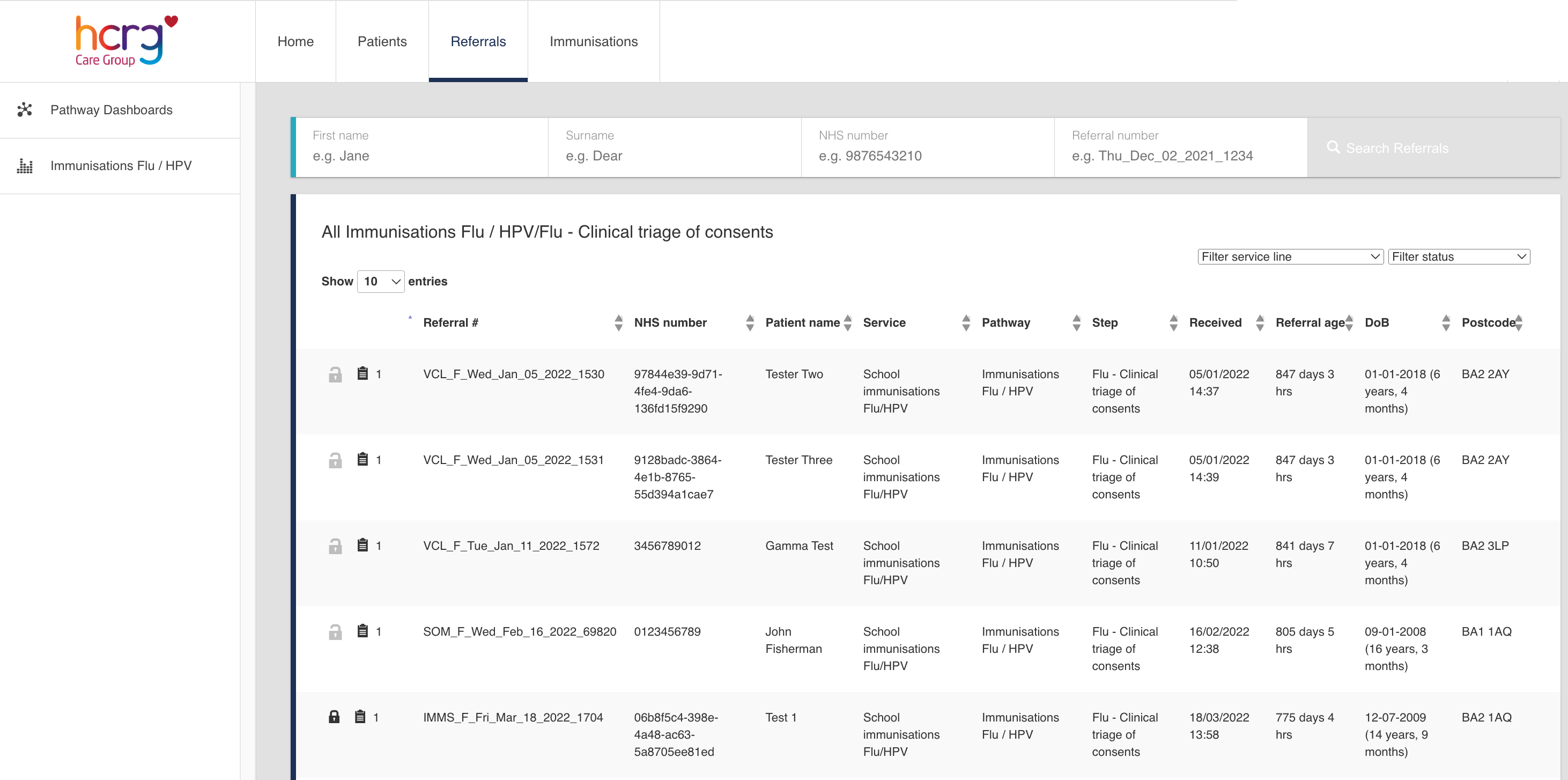This screenshot has height=780, width=1568.
Task: Open the Filter status dropdown
Action: (1459, 256)
